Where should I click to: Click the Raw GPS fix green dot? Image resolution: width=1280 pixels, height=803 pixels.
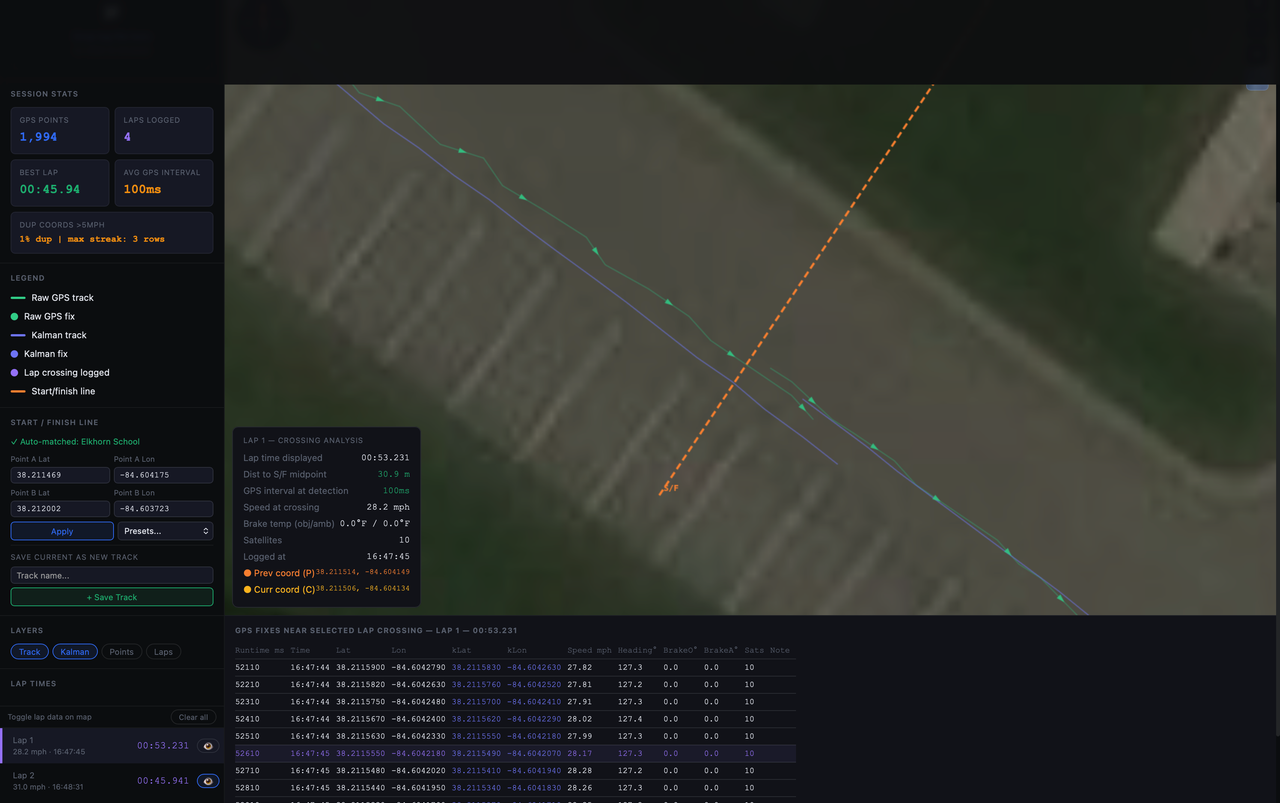pyautogui.click(x=14, y=316)
